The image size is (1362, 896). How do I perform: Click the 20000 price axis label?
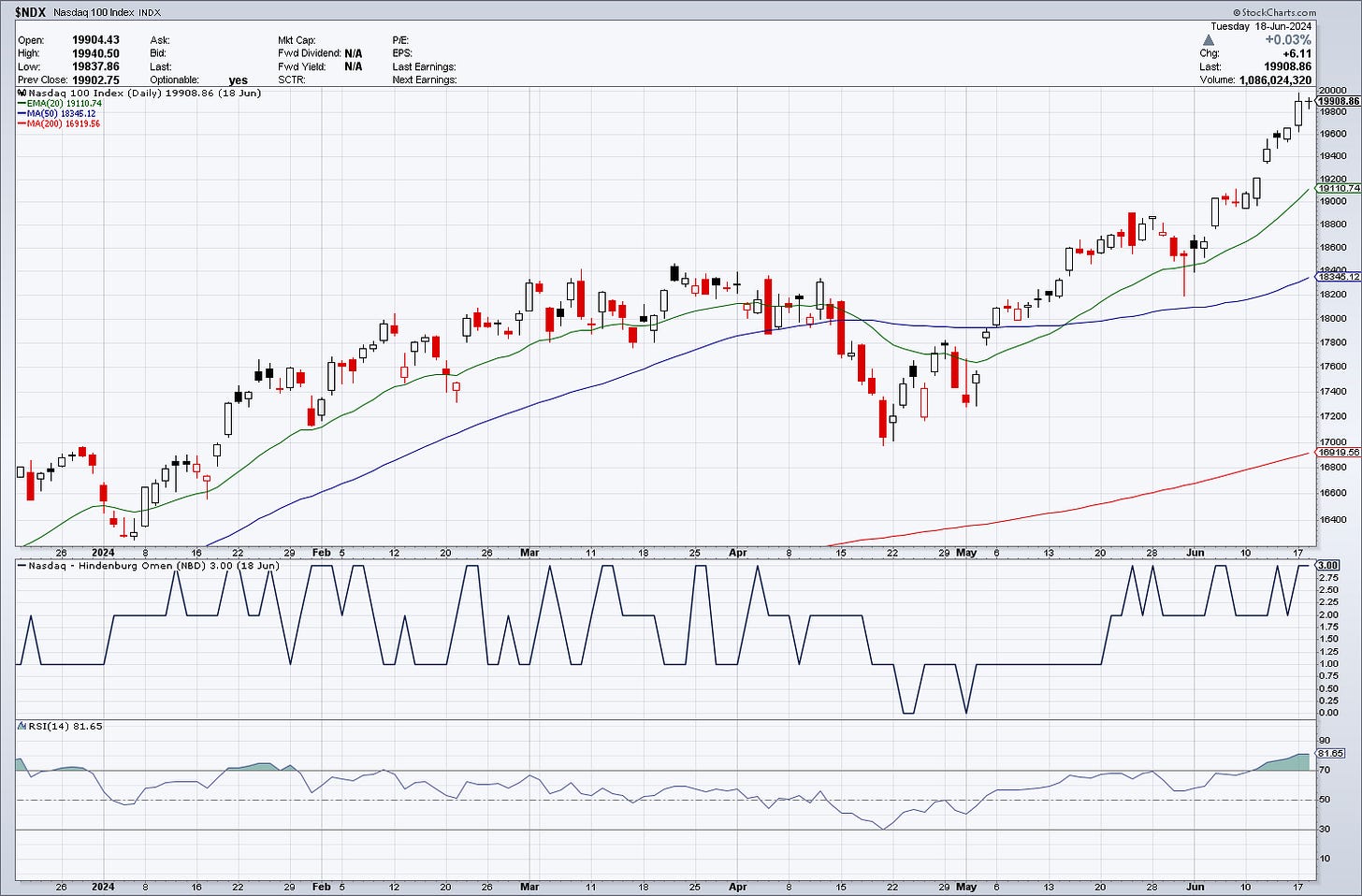tap(1333, 91)
